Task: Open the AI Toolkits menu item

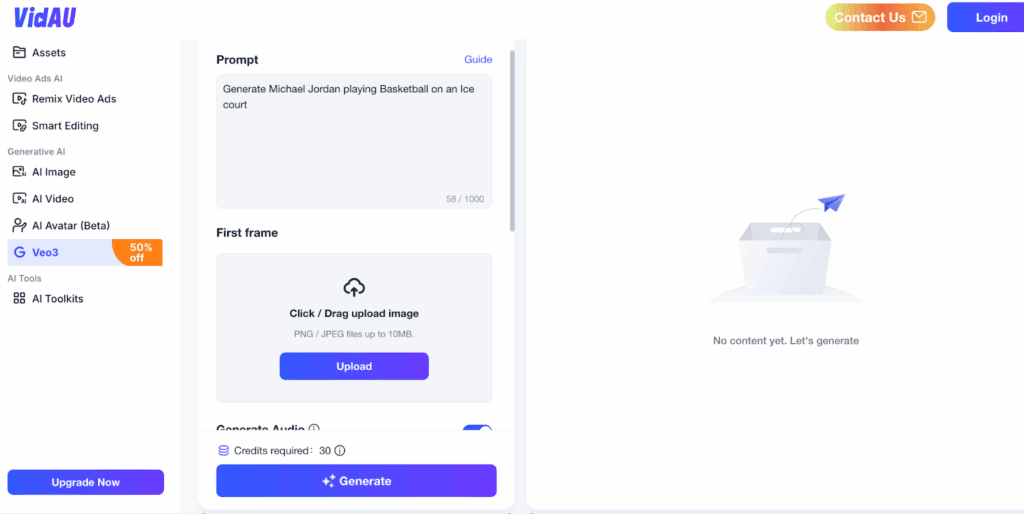Action: (57, 298)
